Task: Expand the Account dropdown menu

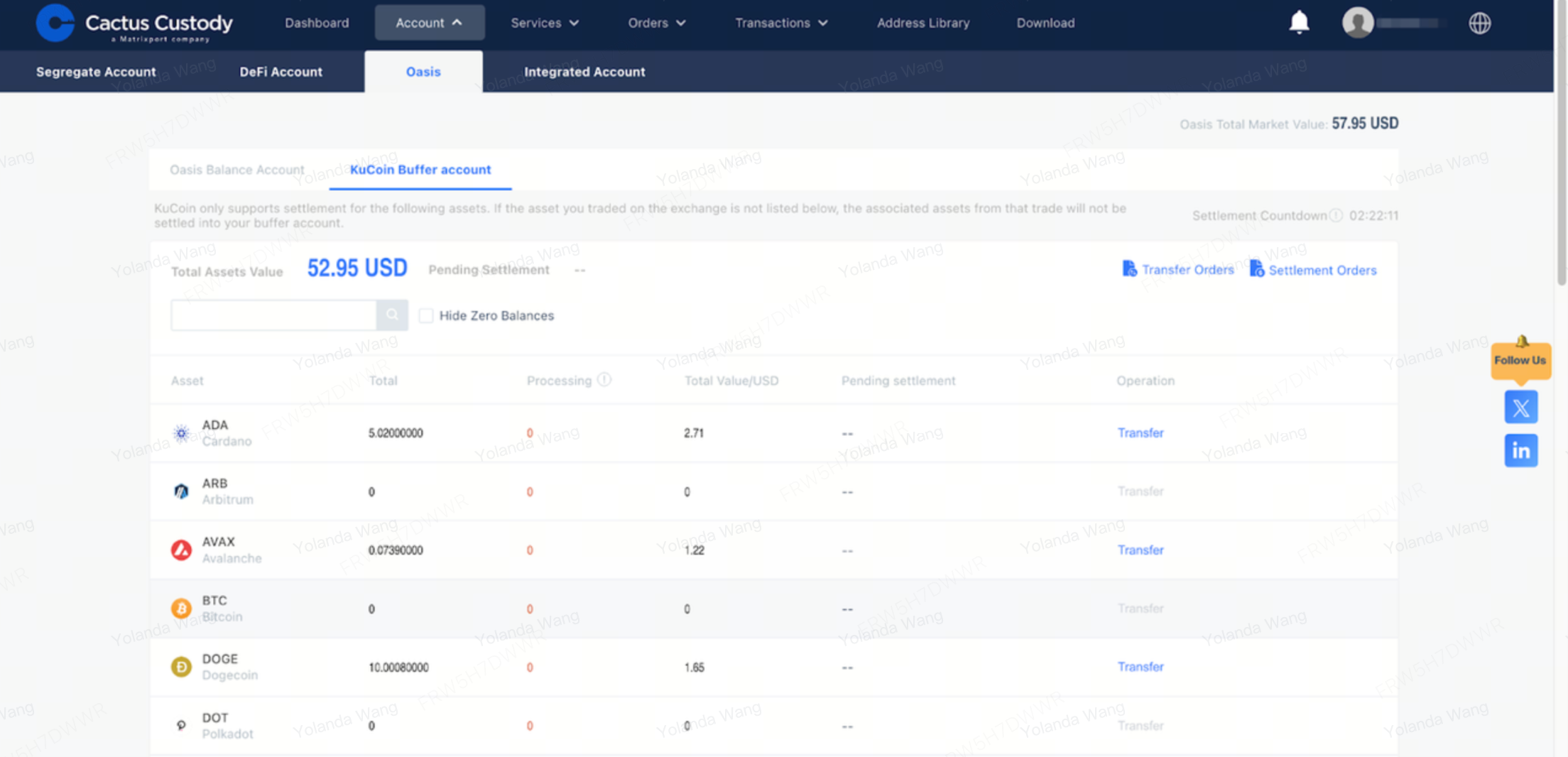Action: (x=429, y=23)
